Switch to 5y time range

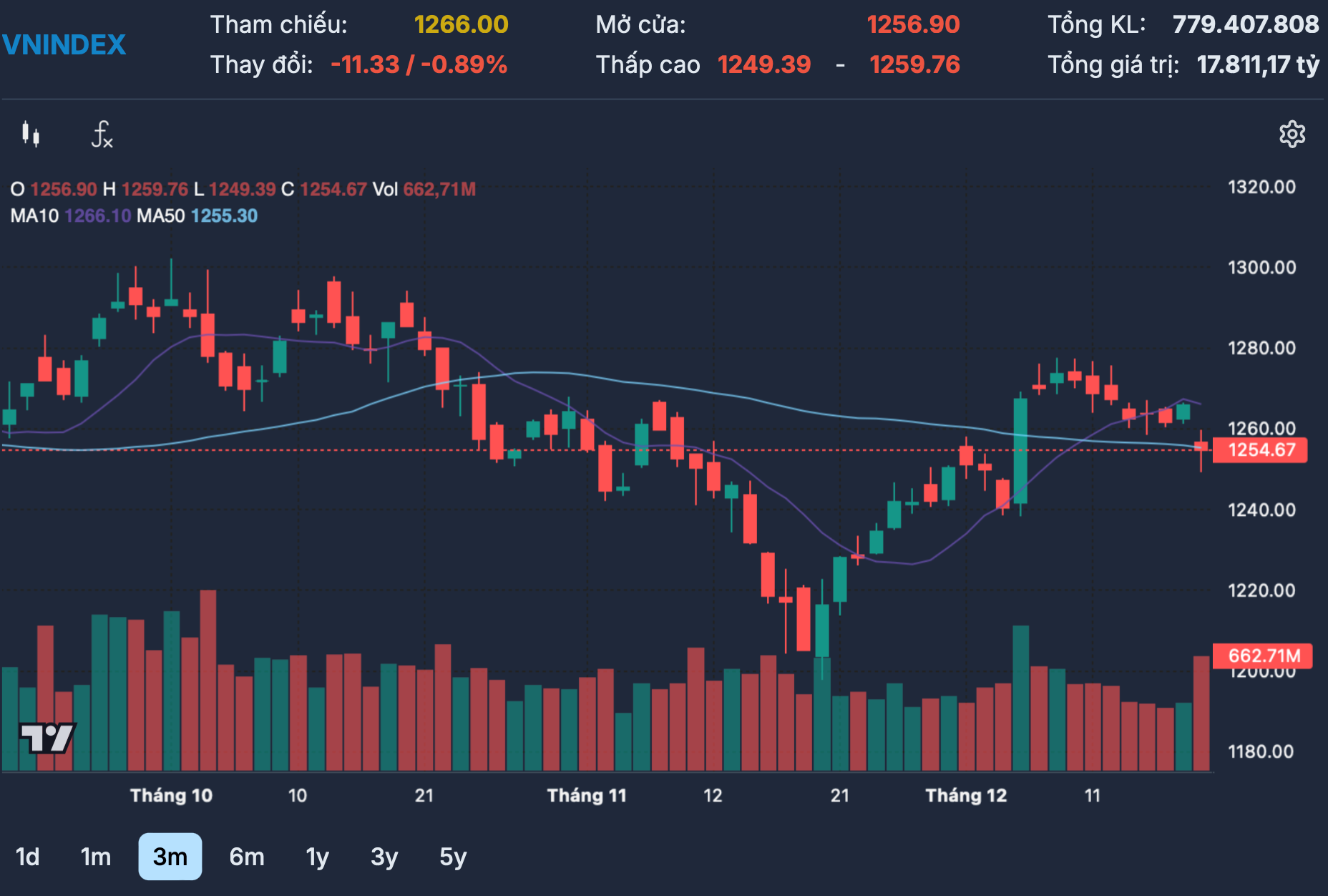(x=453, y=857)
